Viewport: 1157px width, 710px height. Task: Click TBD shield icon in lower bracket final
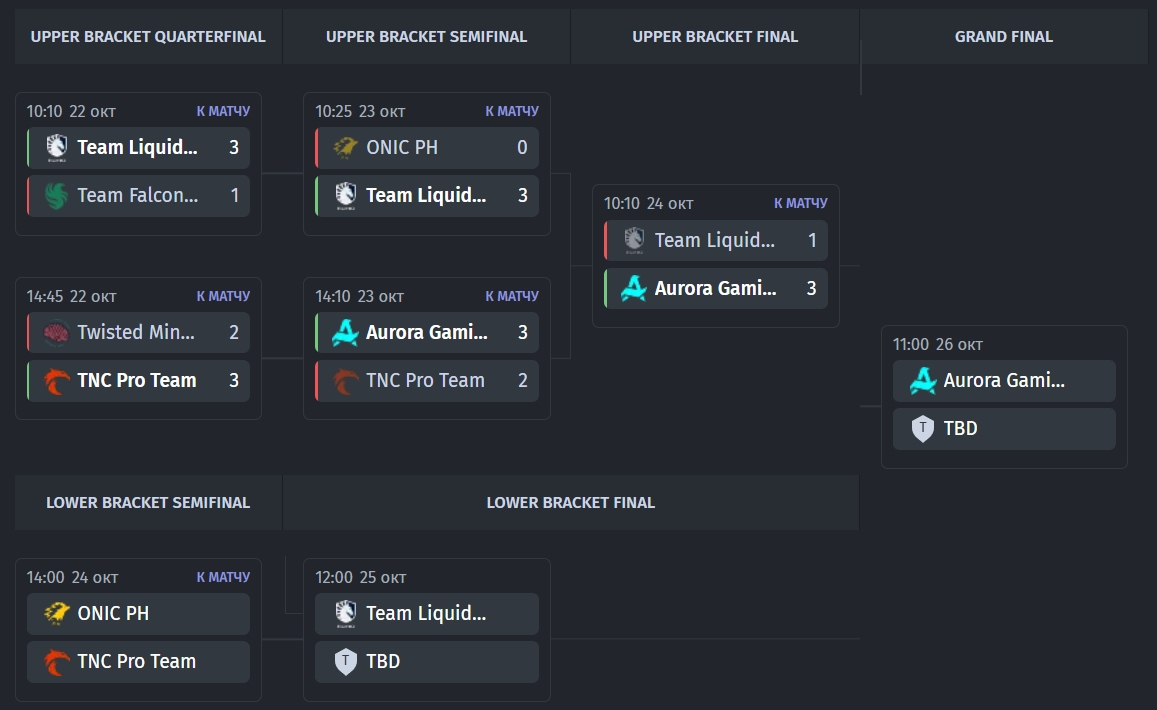coord(345,661)
